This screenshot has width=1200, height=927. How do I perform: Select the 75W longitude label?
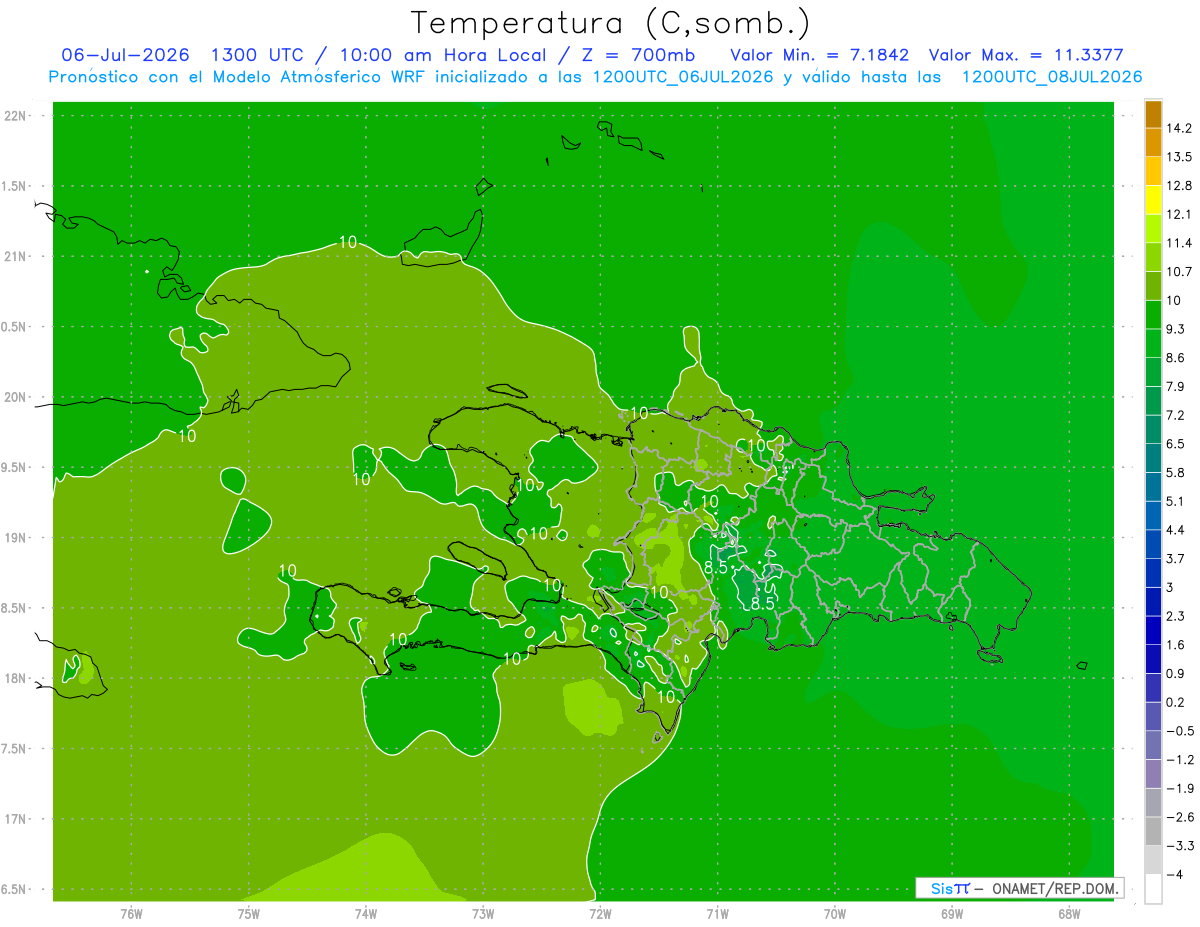[x=249, y=913]
